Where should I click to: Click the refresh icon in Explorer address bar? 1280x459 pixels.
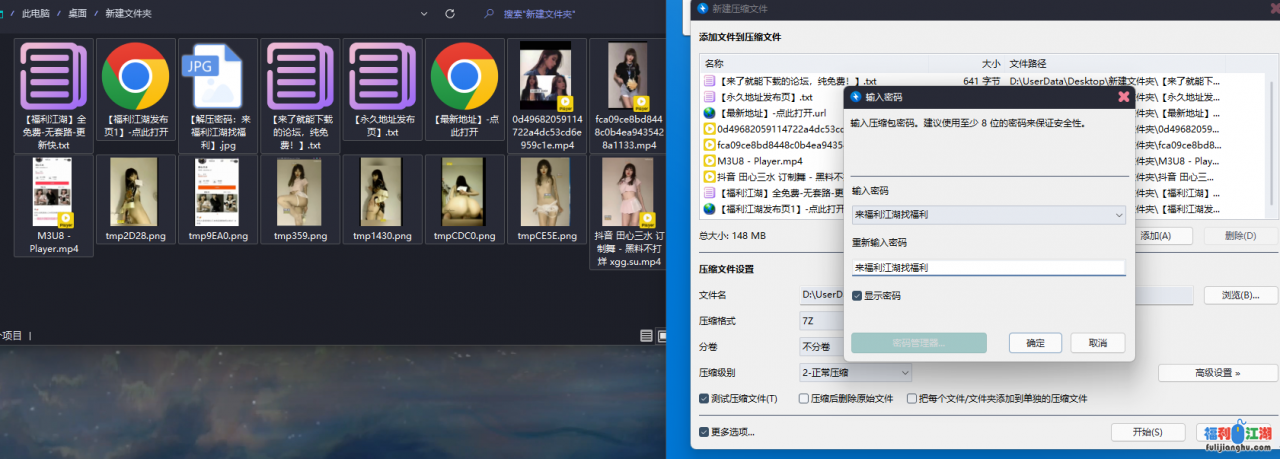pos(450,14)
